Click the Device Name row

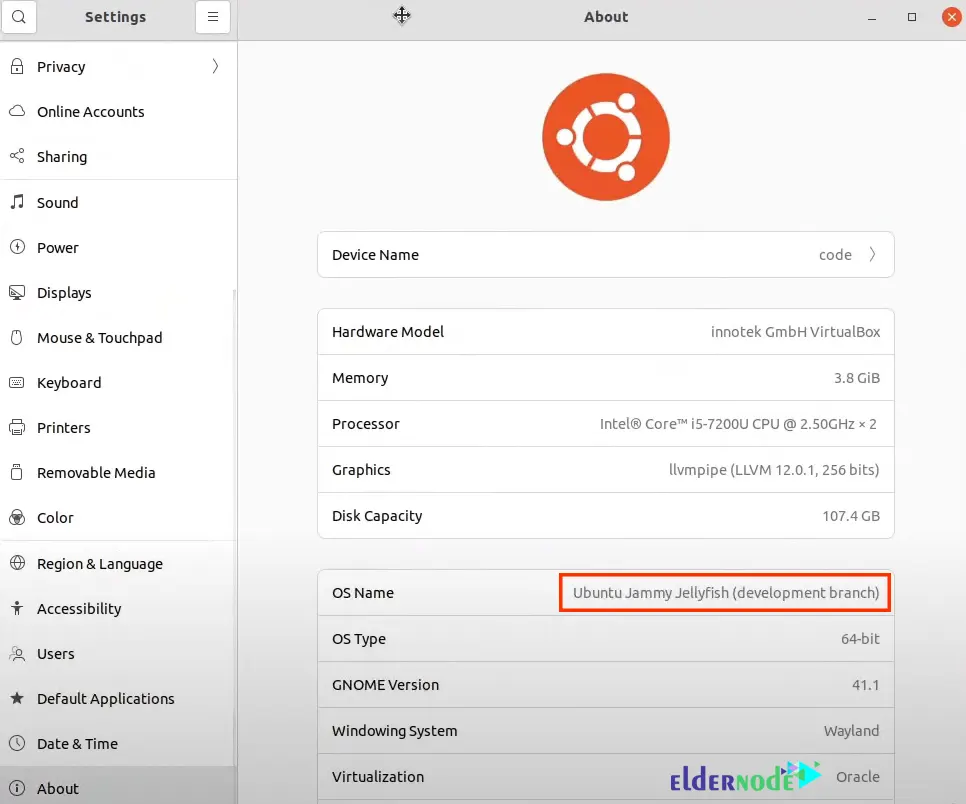click(x=605, y=255)
